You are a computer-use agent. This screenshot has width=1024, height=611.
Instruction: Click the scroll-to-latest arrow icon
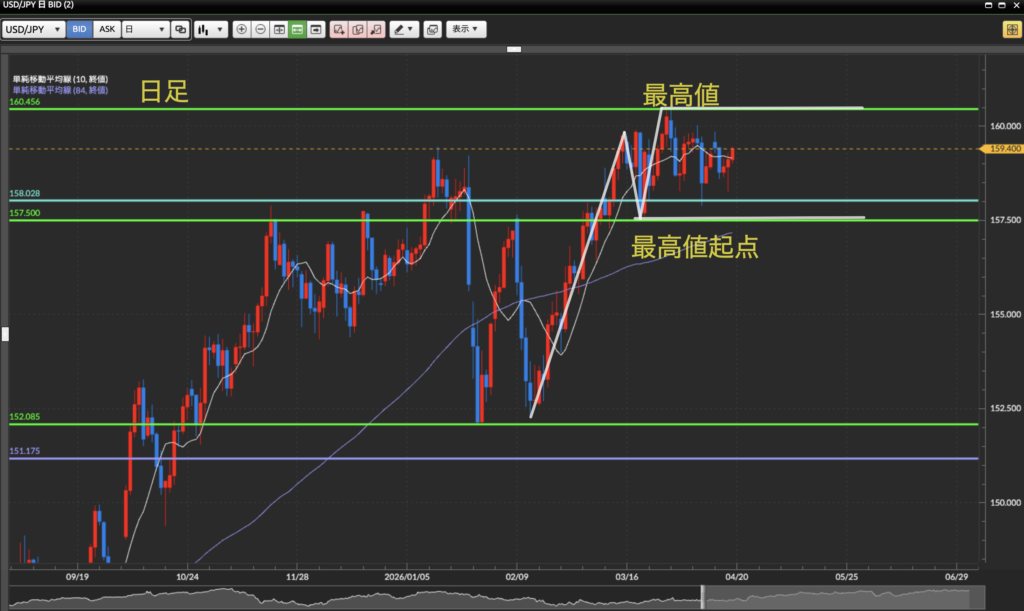tap(316, 30)
